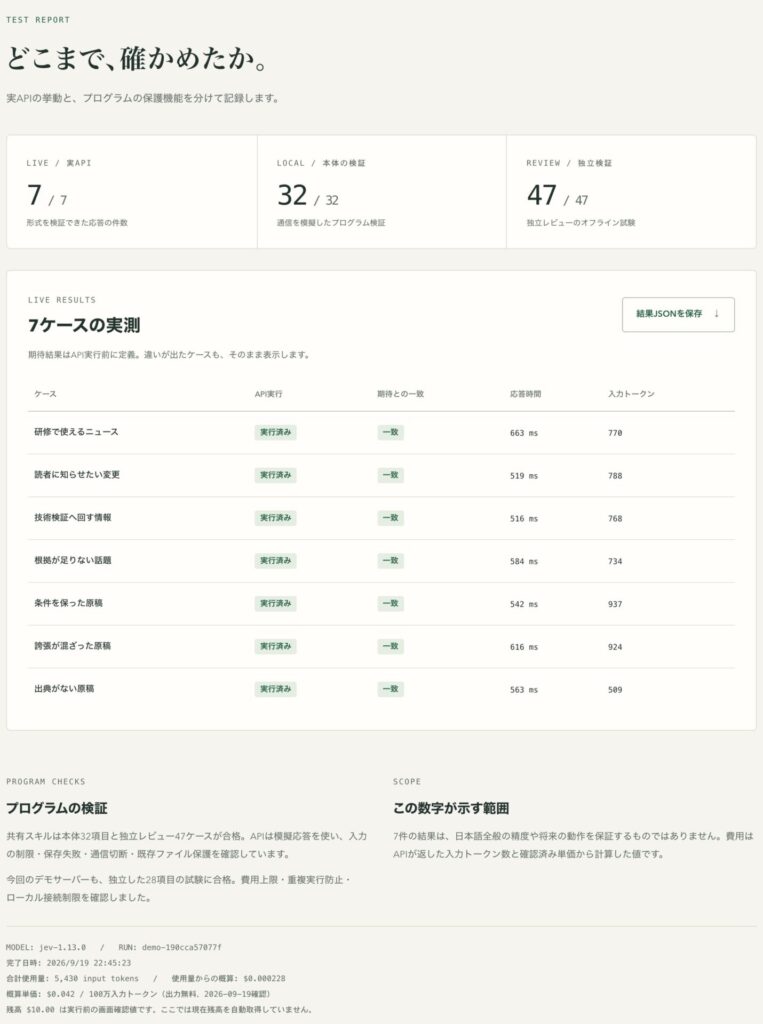Click 一致 badge in 誇張が混ざった原稿 row
The width and height of the screenshot is (763, 1024).
coord(390,646)
